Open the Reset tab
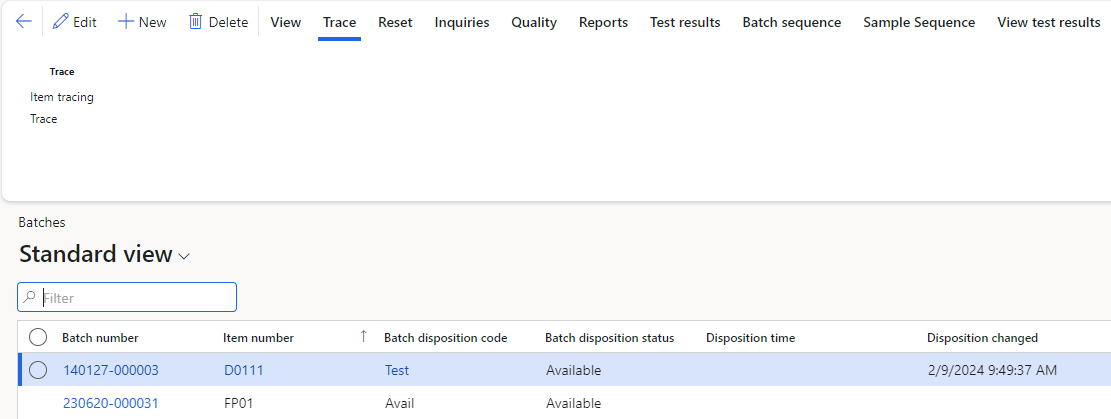The width and height of the screenshot is (1111, 419). [395, 22]
